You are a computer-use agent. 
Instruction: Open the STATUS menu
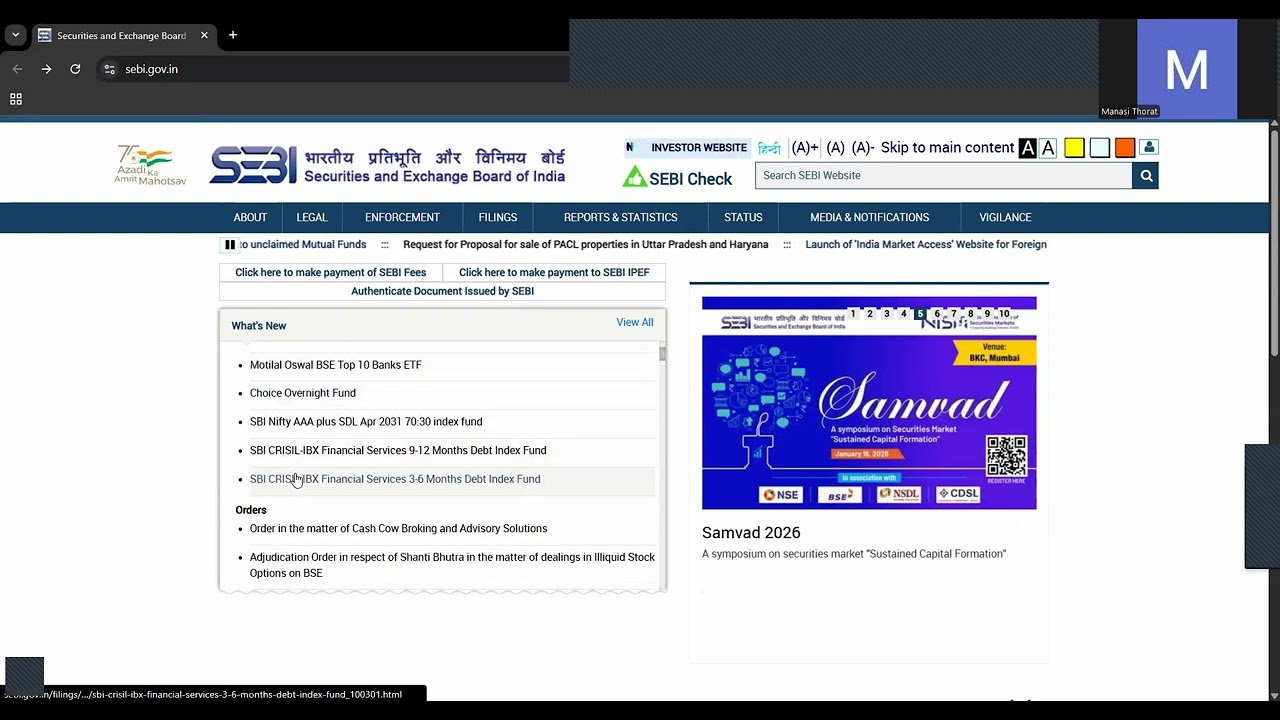pyautogui.click(x=743, y=218)
